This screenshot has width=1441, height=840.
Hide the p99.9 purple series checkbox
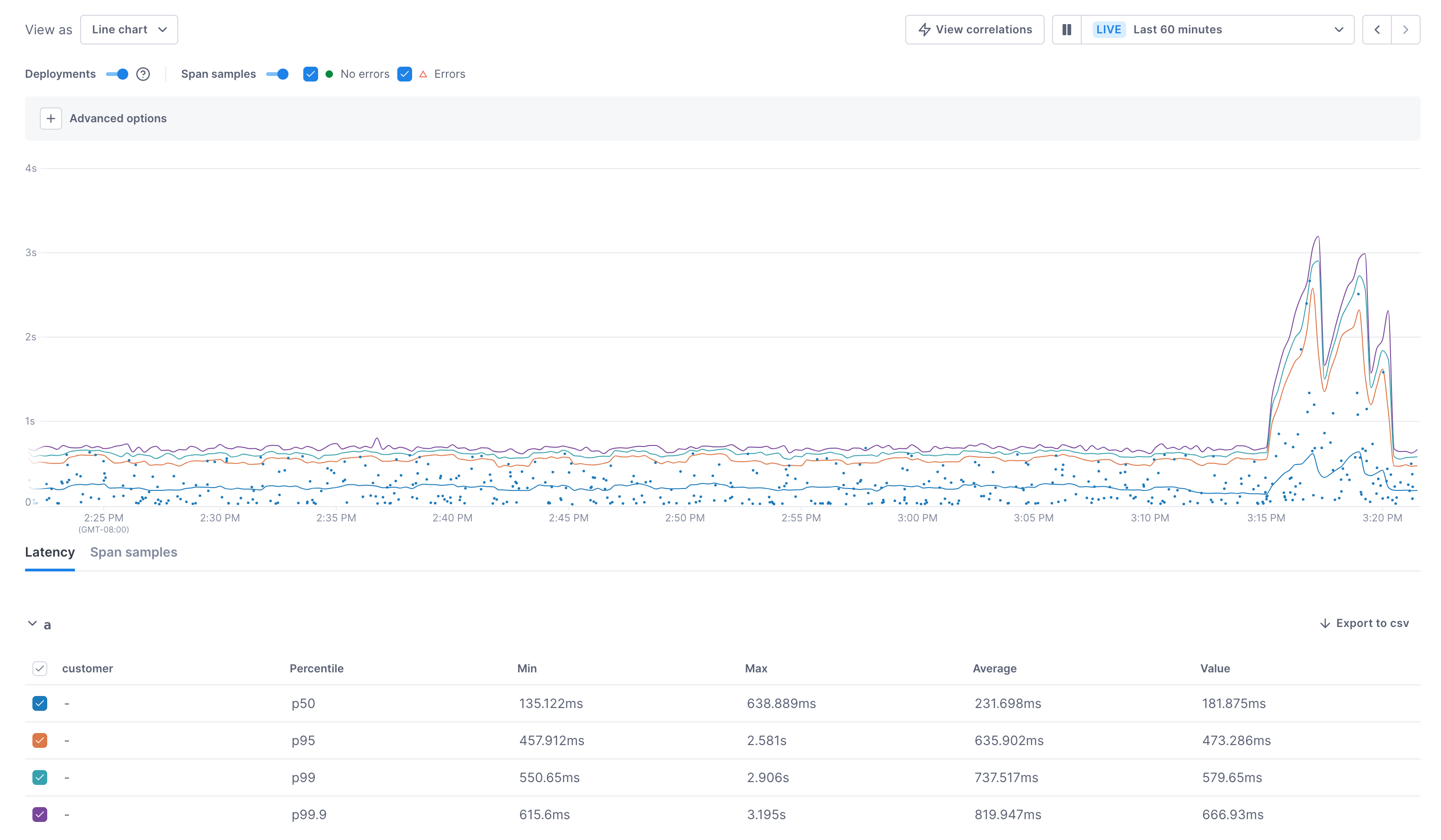coord(40,814)
